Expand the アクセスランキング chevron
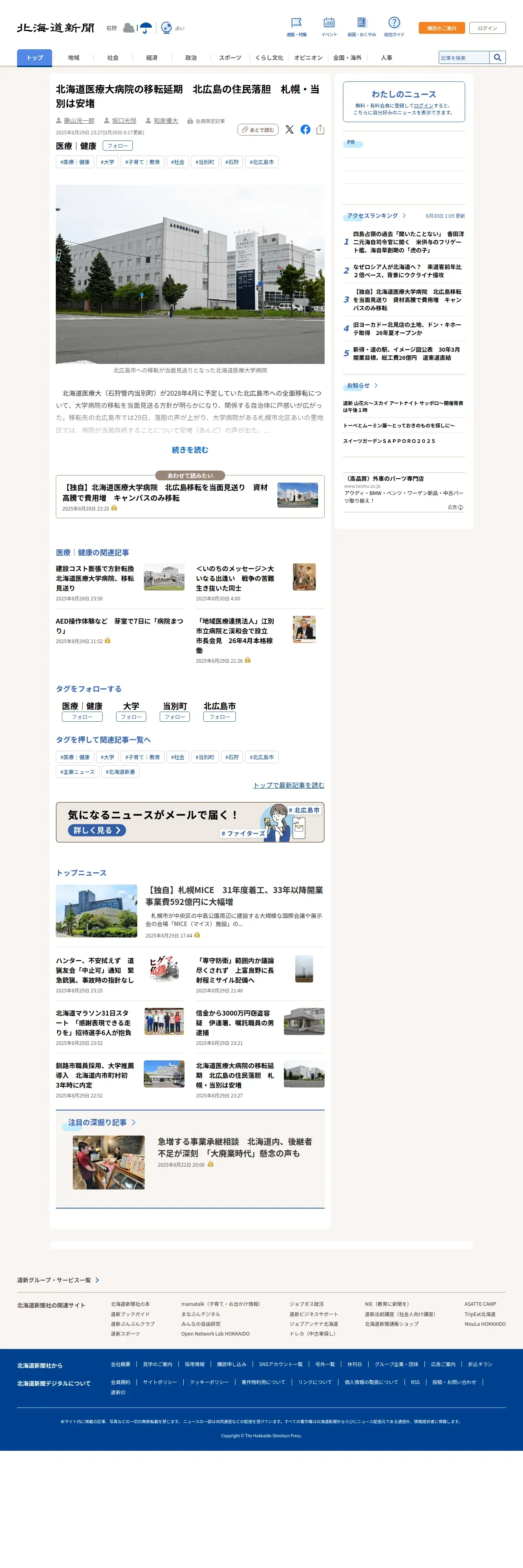This screenshot has height=1568, width=523. pyautogui.click(x=404, y=216)
